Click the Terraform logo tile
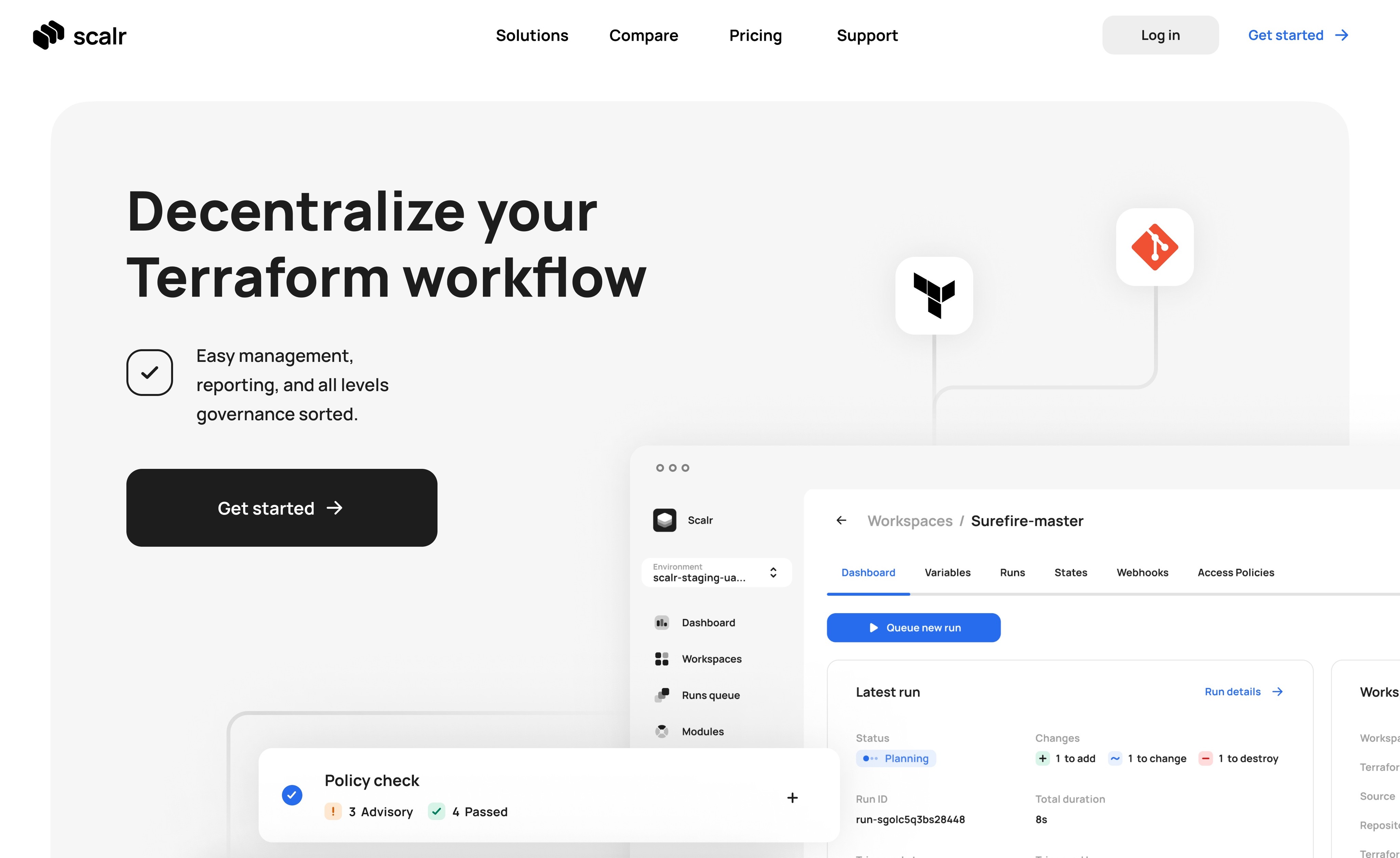Image resolution: width=1400 pixels, height=858 pixels. coord(933,295)
